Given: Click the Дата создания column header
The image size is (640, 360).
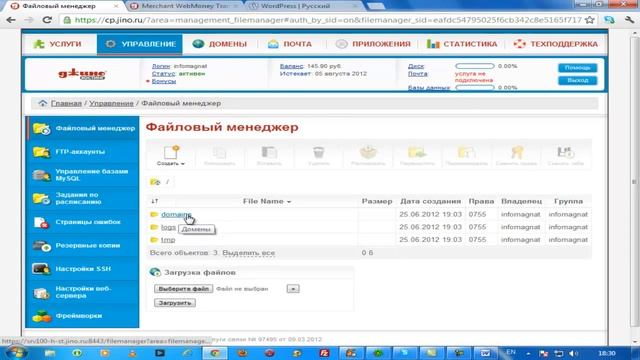Looking at the screenshot, I should [430, 201].
